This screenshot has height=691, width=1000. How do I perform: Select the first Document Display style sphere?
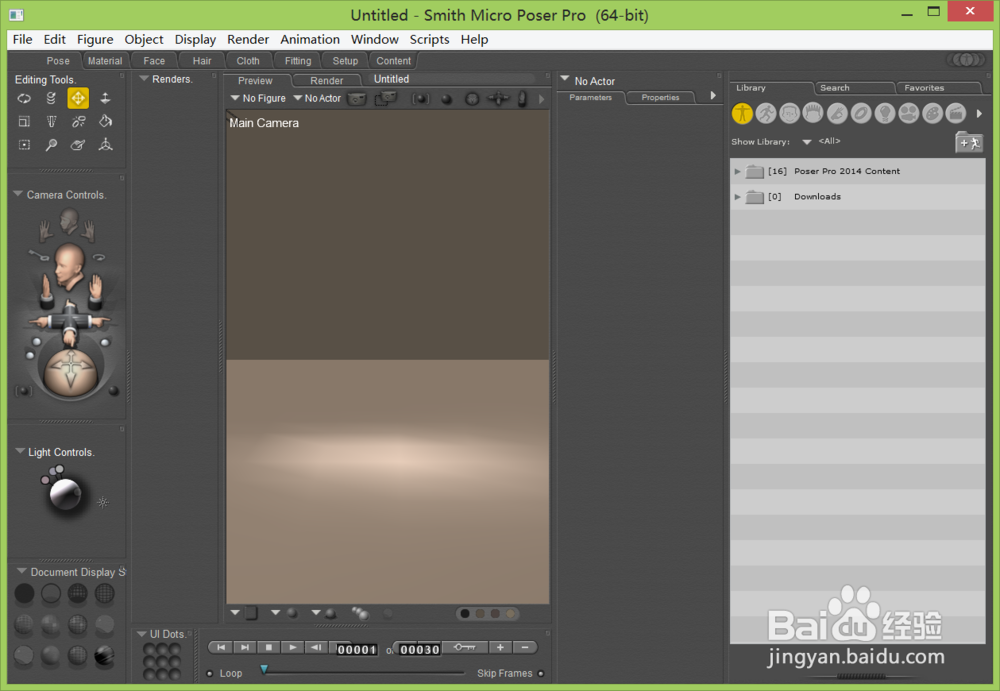tap(24, 594)
